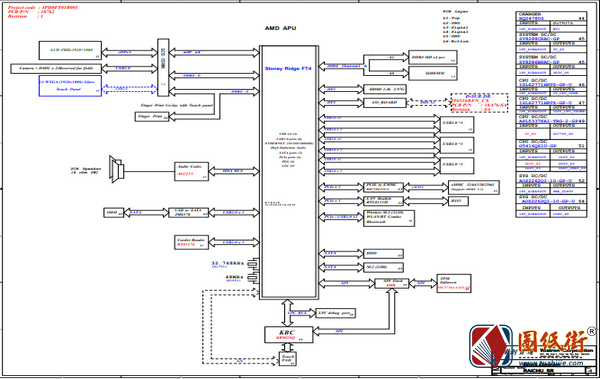Click the LPC debug port block
Screen dimensions: 600x379
click(336, 313)
